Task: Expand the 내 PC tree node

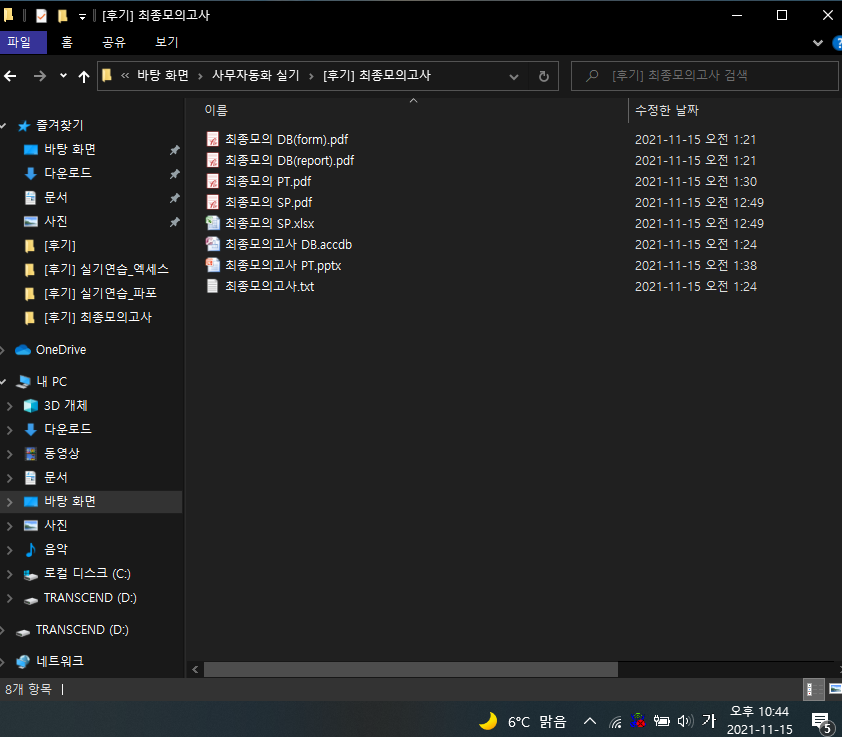Action: tap(5, 382)
